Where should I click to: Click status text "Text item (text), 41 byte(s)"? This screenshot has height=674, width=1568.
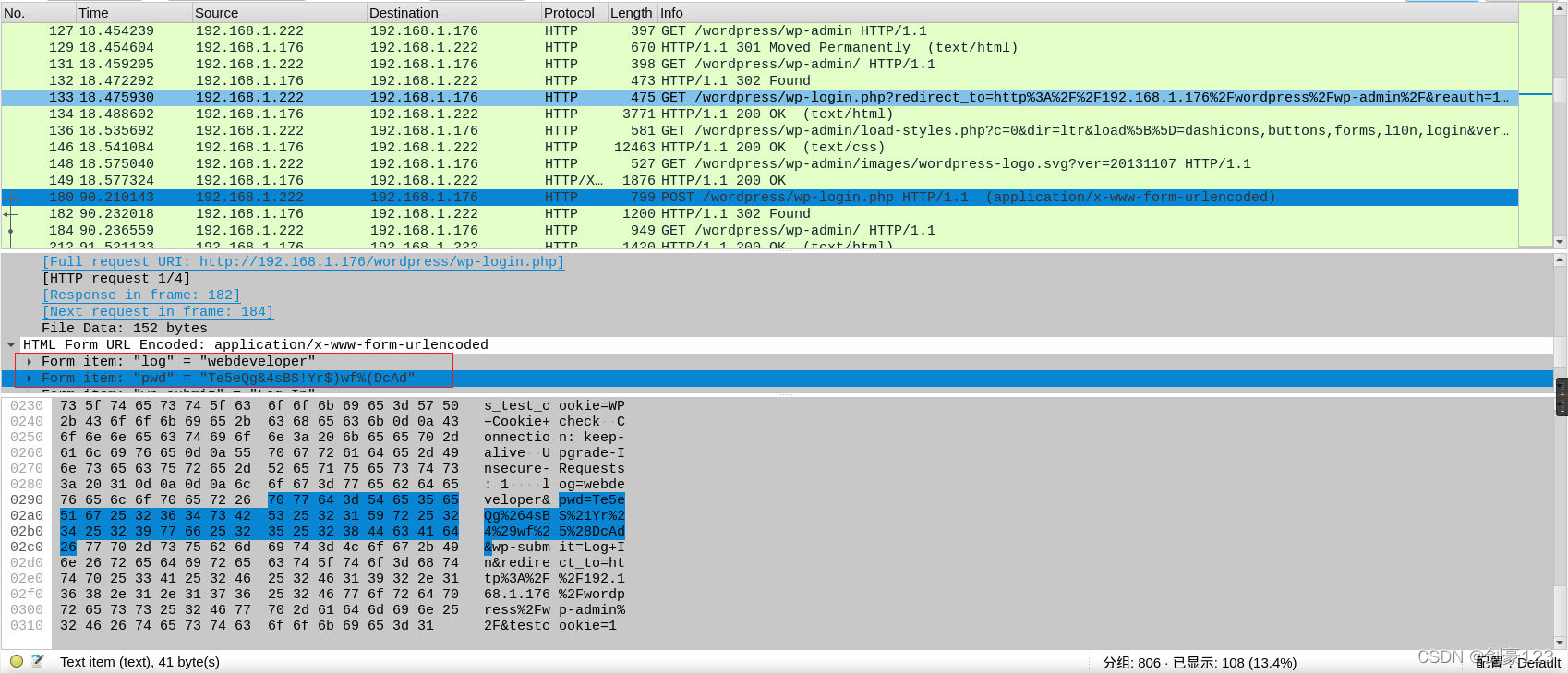(139, 662)
